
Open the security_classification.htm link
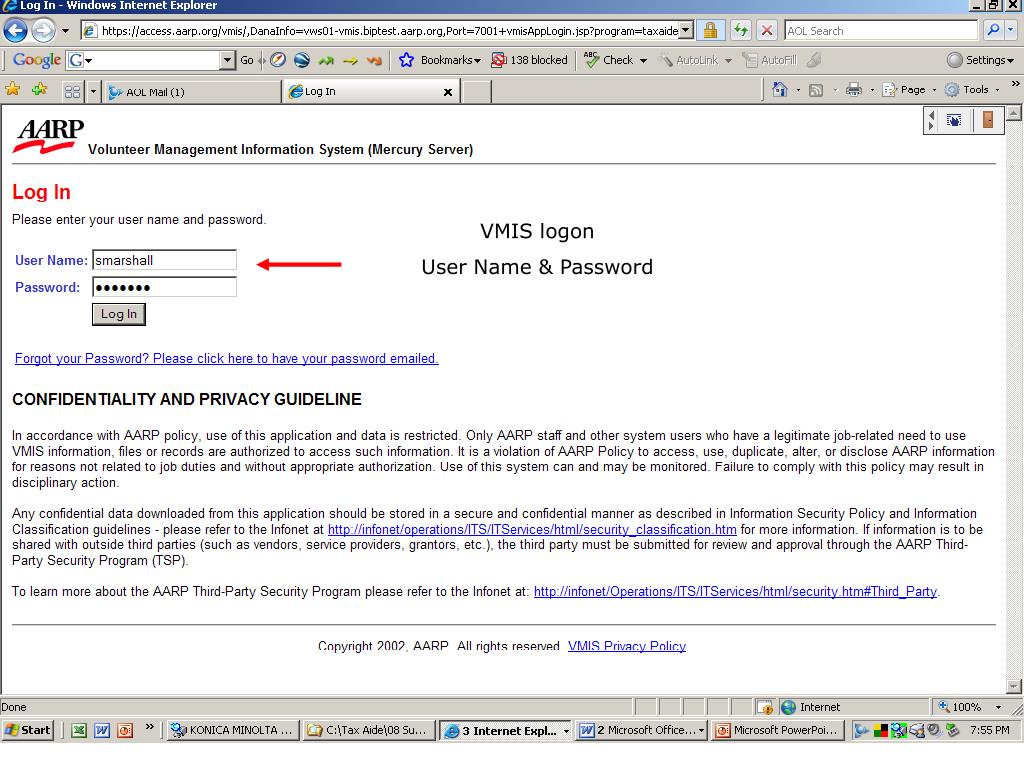tap(532, 530)
